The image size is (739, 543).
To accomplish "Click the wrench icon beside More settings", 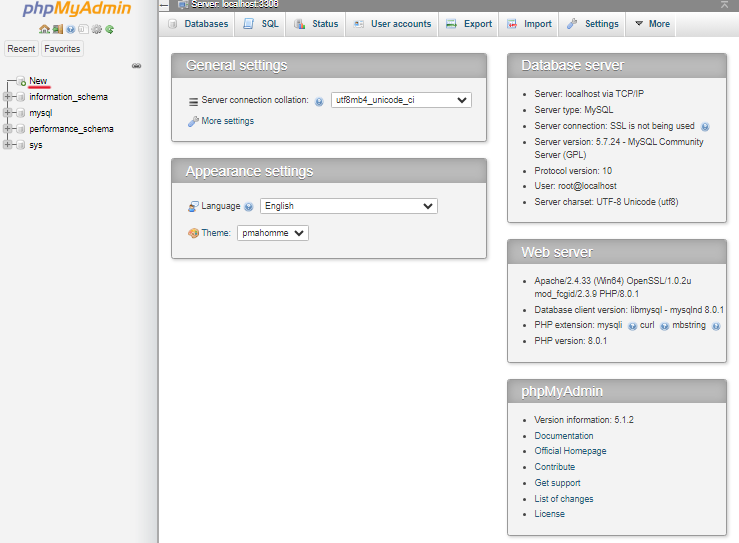I will [x=193, y=122].
